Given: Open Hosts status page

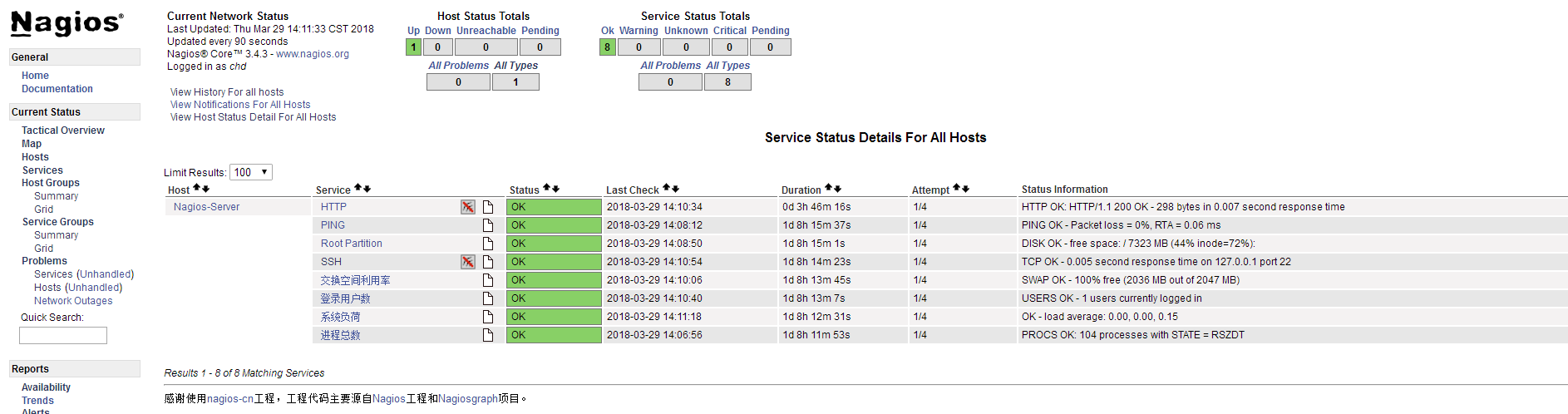Looking at the screenshot, I should click(35, 157).
